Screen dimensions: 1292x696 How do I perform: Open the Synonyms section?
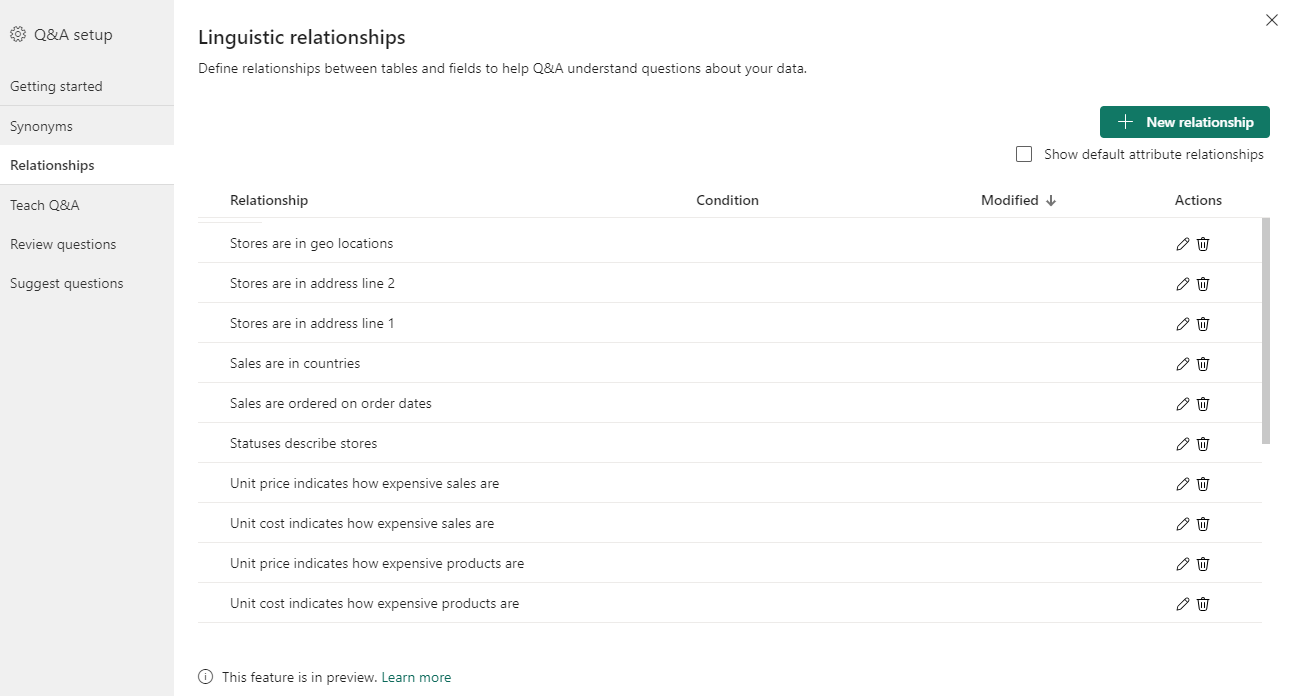42,126
